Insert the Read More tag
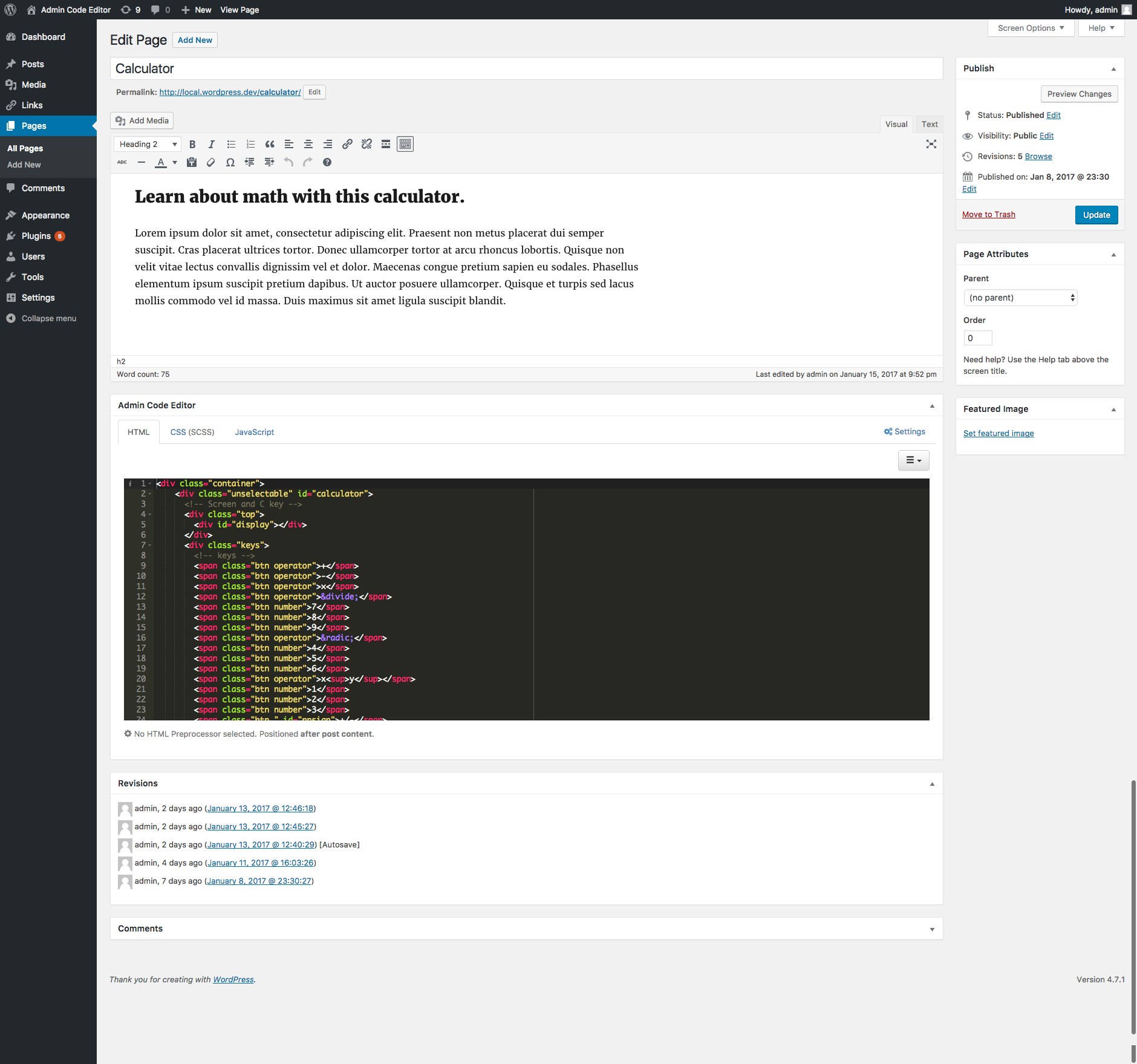This screenshot has width=1137, height=1064. coord(385,144)
